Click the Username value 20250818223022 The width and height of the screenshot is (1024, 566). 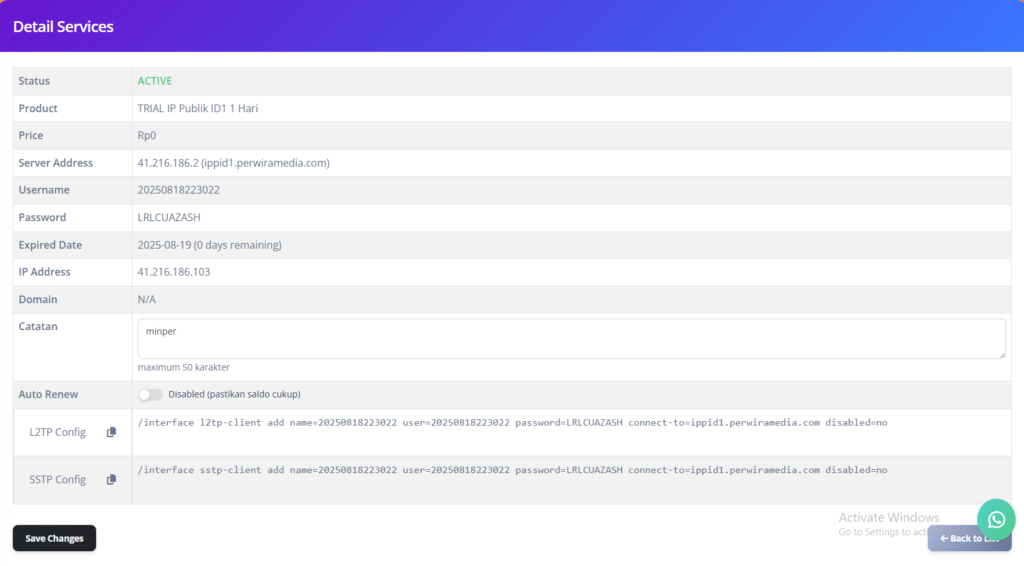point(178,190)
